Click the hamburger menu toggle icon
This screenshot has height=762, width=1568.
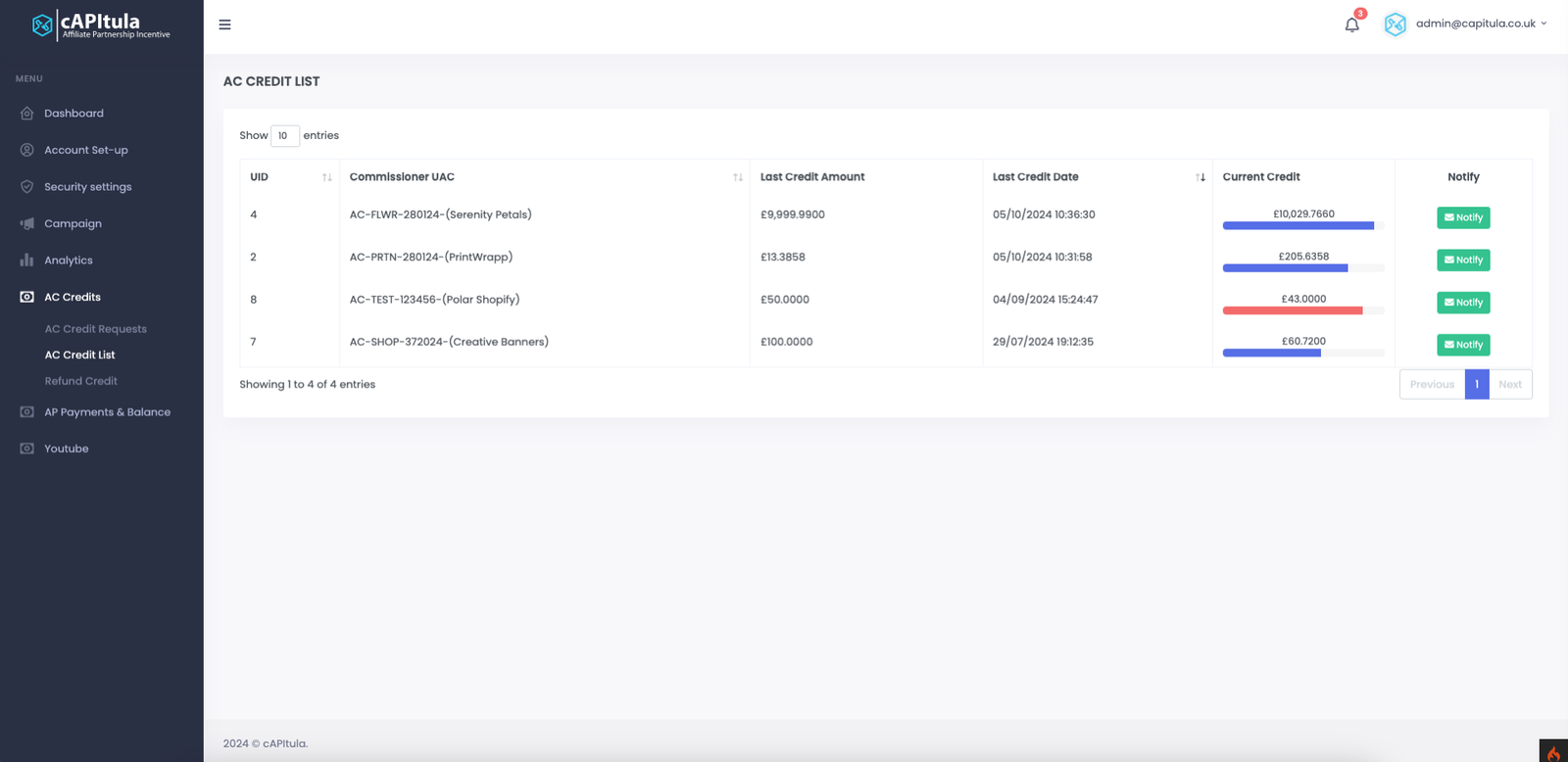tap(224, 24)
